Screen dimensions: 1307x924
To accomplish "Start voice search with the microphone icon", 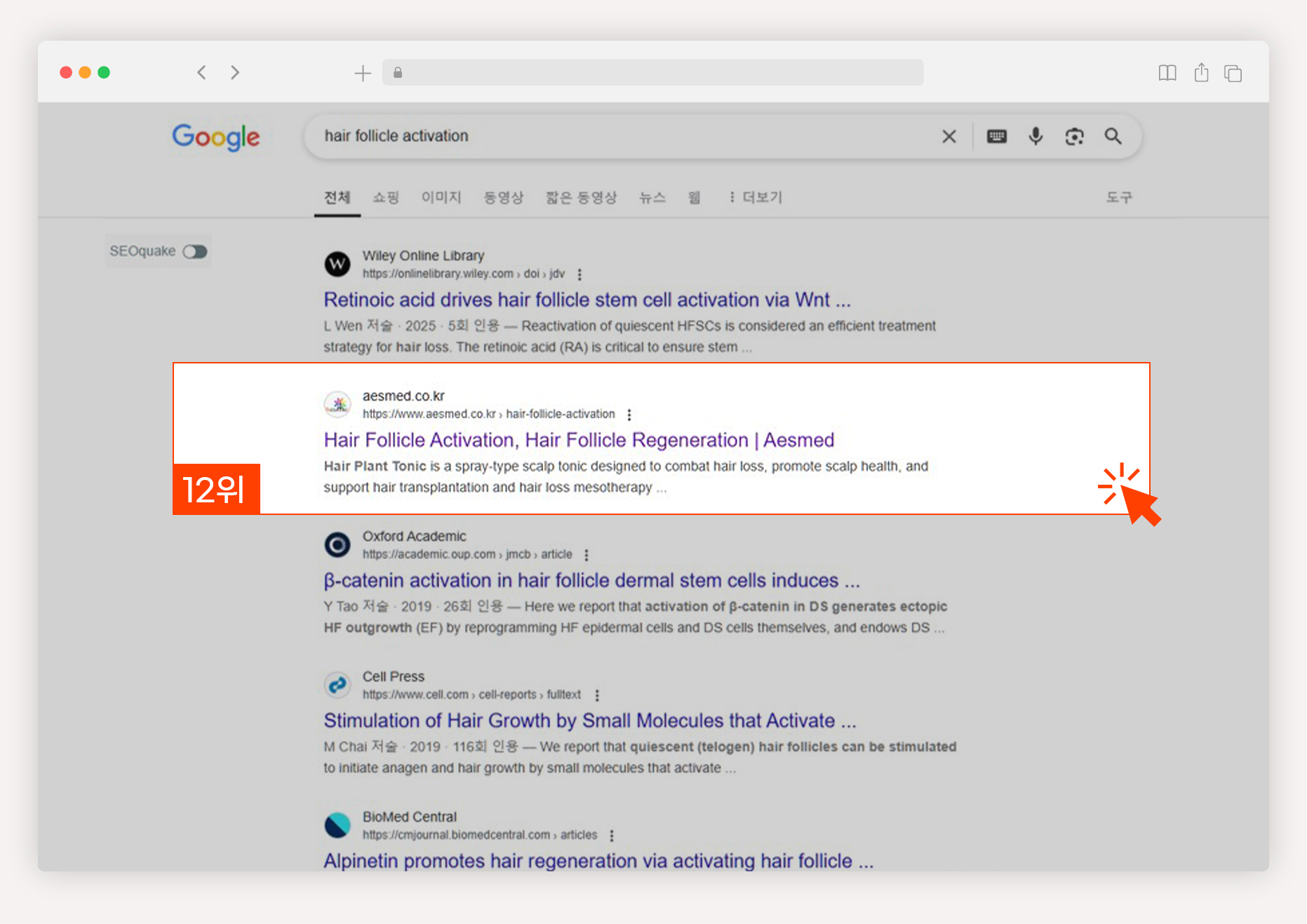I will (1035, 136).
